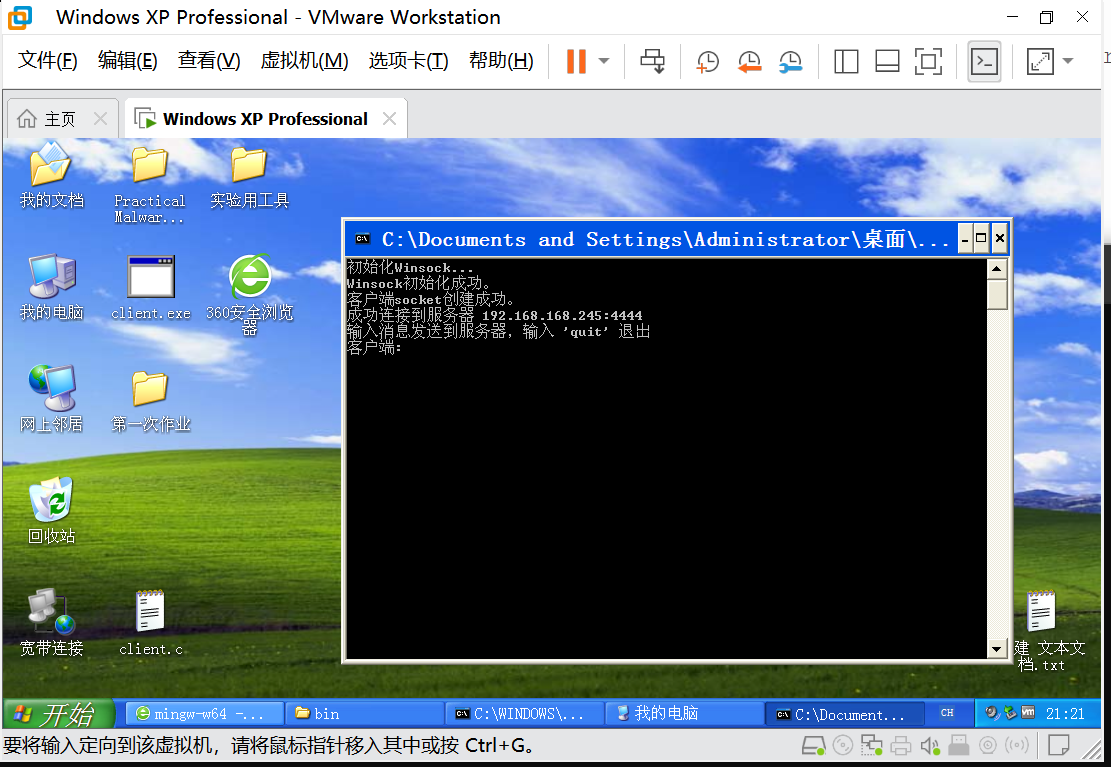Select the client.exe desktop icon
This screenshot has height=767, width=1111.
tap(150, 287)
